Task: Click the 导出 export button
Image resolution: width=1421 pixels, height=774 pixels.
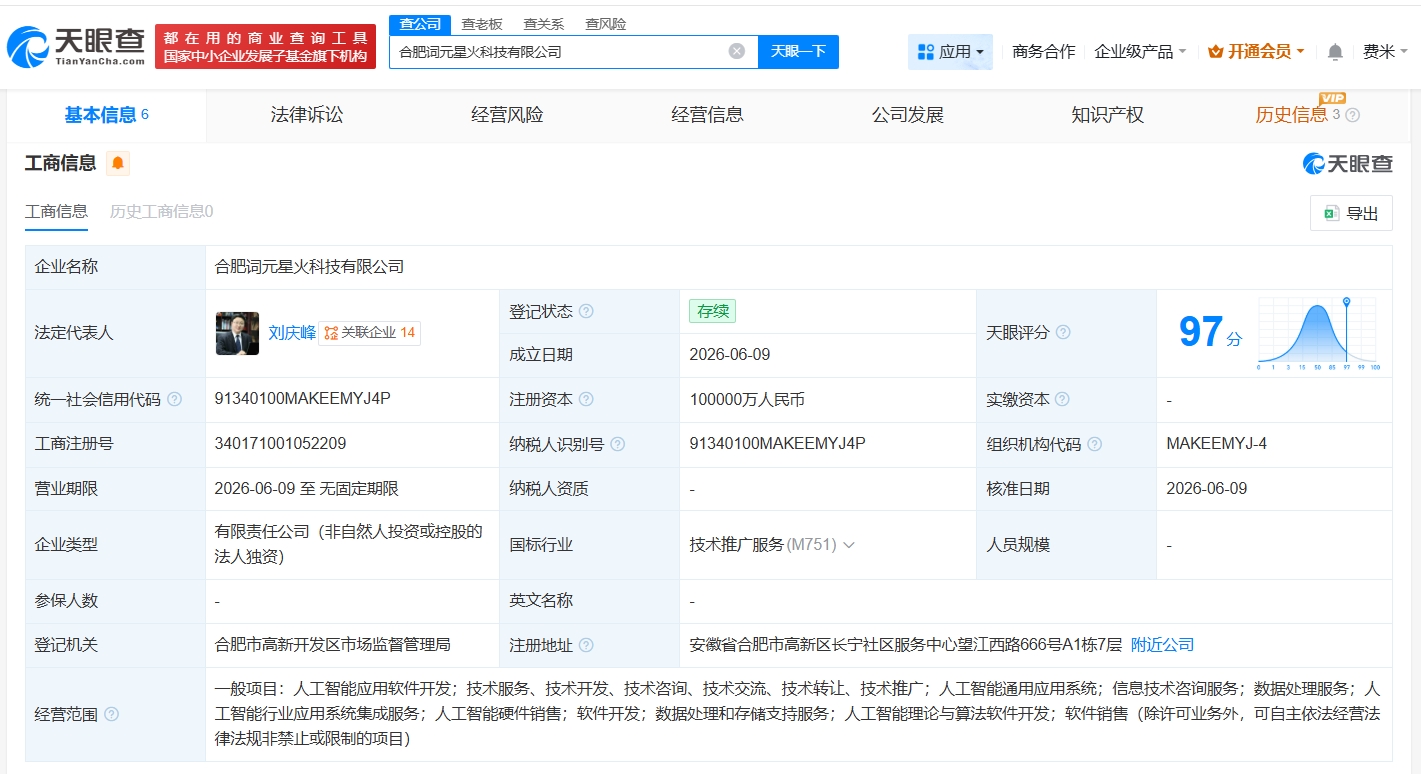Action: [1351, 213]
